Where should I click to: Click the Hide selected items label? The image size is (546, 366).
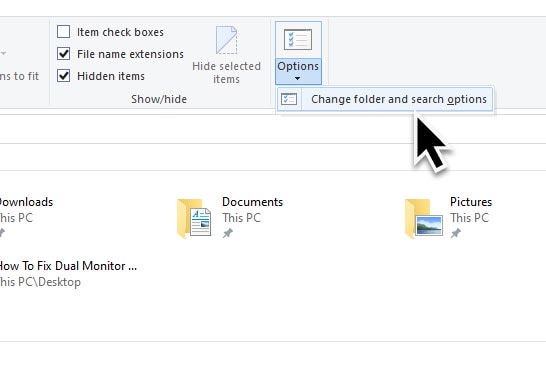(x=226, y=73)
